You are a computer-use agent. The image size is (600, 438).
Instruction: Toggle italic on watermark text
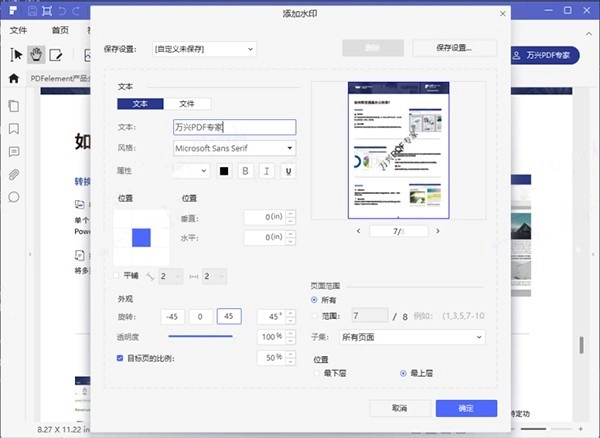click(x=267, y=171)
